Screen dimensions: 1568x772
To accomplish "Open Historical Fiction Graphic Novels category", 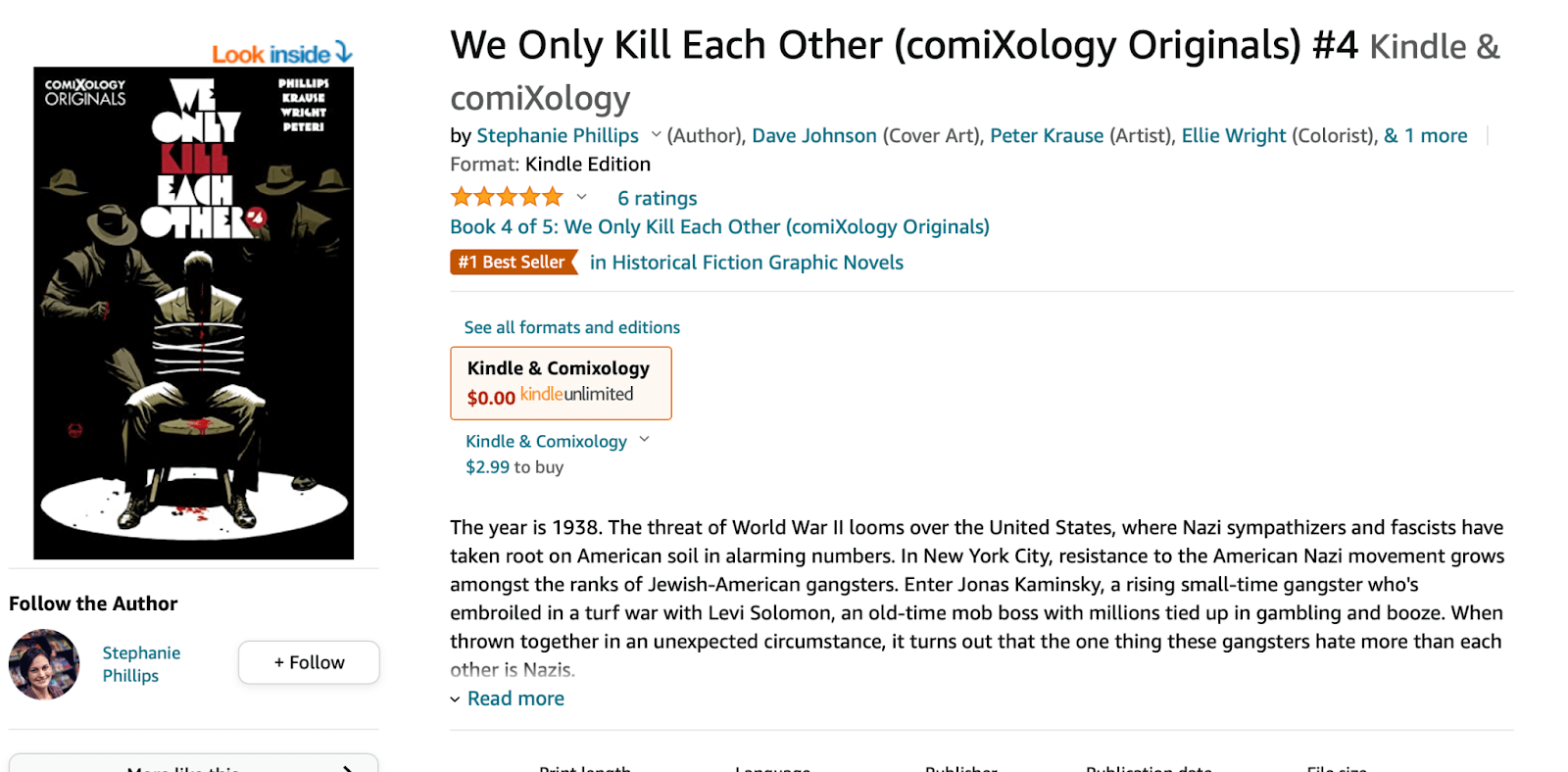I will 747,263.
